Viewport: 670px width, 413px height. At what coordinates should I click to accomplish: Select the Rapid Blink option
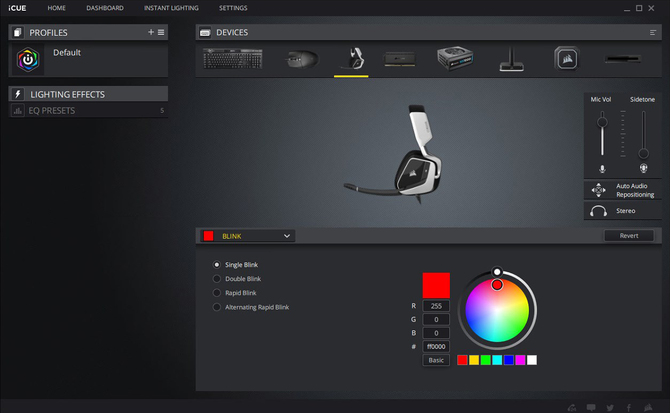point(235,293)
